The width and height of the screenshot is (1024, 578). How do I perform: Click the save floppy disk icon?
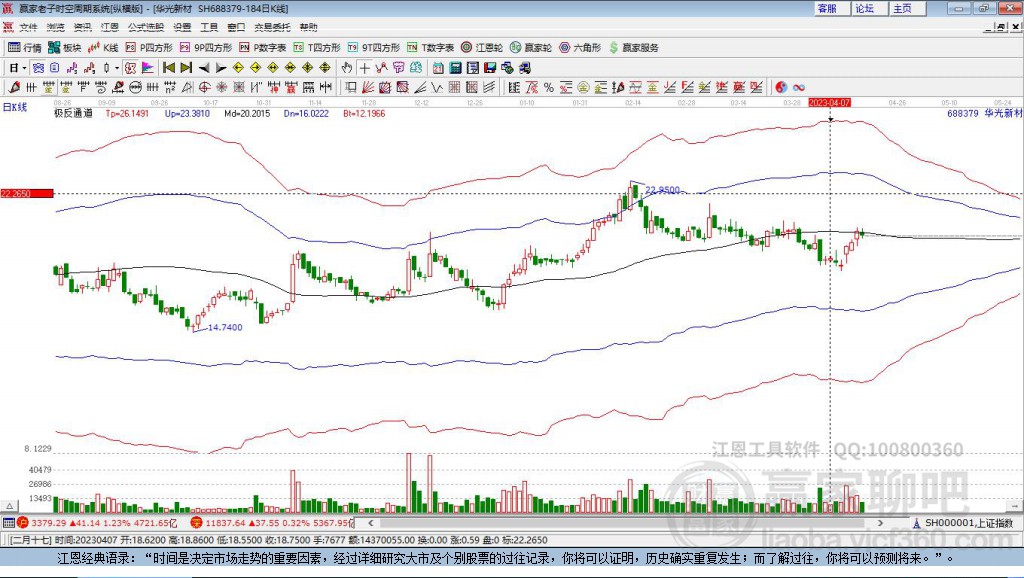point(490,68)
